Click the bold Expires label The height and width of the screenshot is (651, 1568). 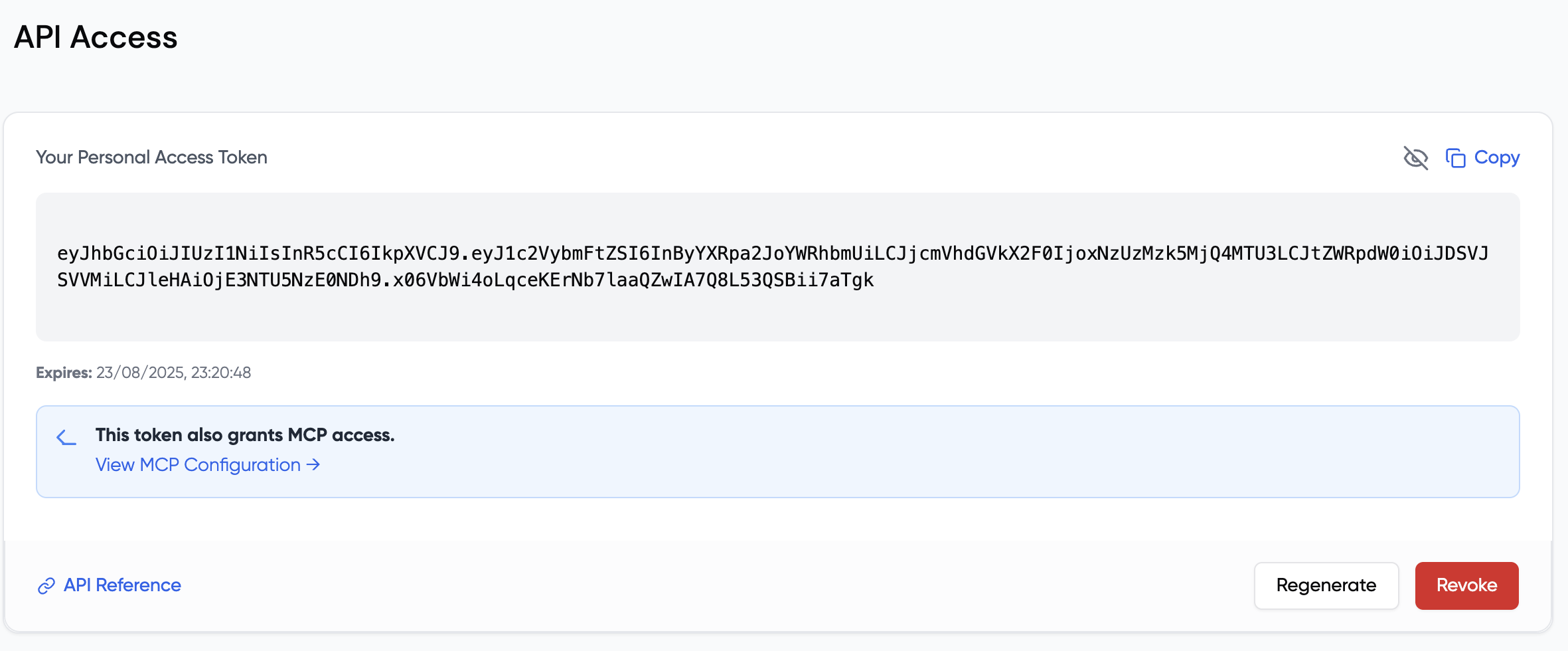64,373
